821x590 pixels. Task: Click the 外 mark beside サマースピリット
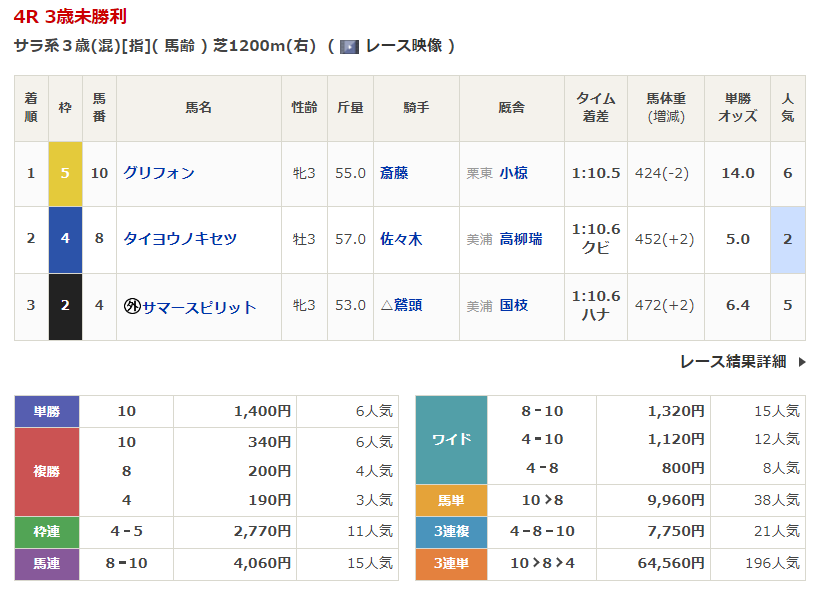coord(131,307)
